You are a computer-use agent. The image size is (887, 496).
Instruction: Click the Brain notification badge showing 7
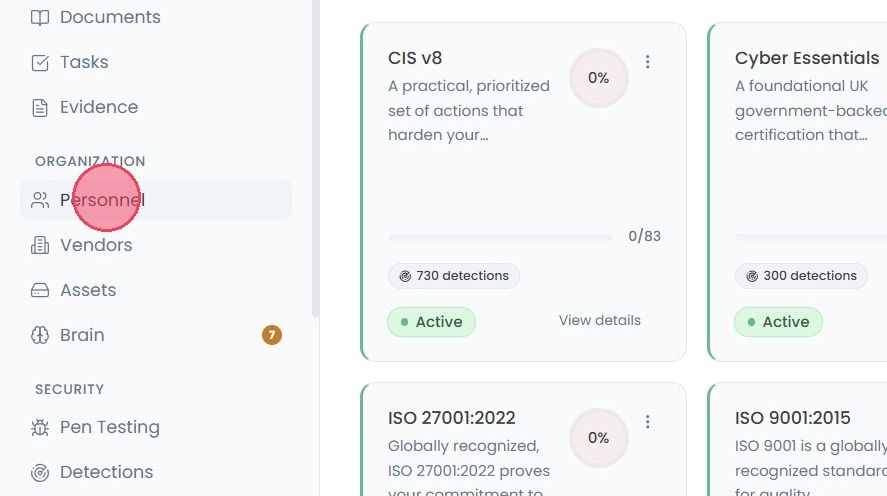click(x=272, y=335)
